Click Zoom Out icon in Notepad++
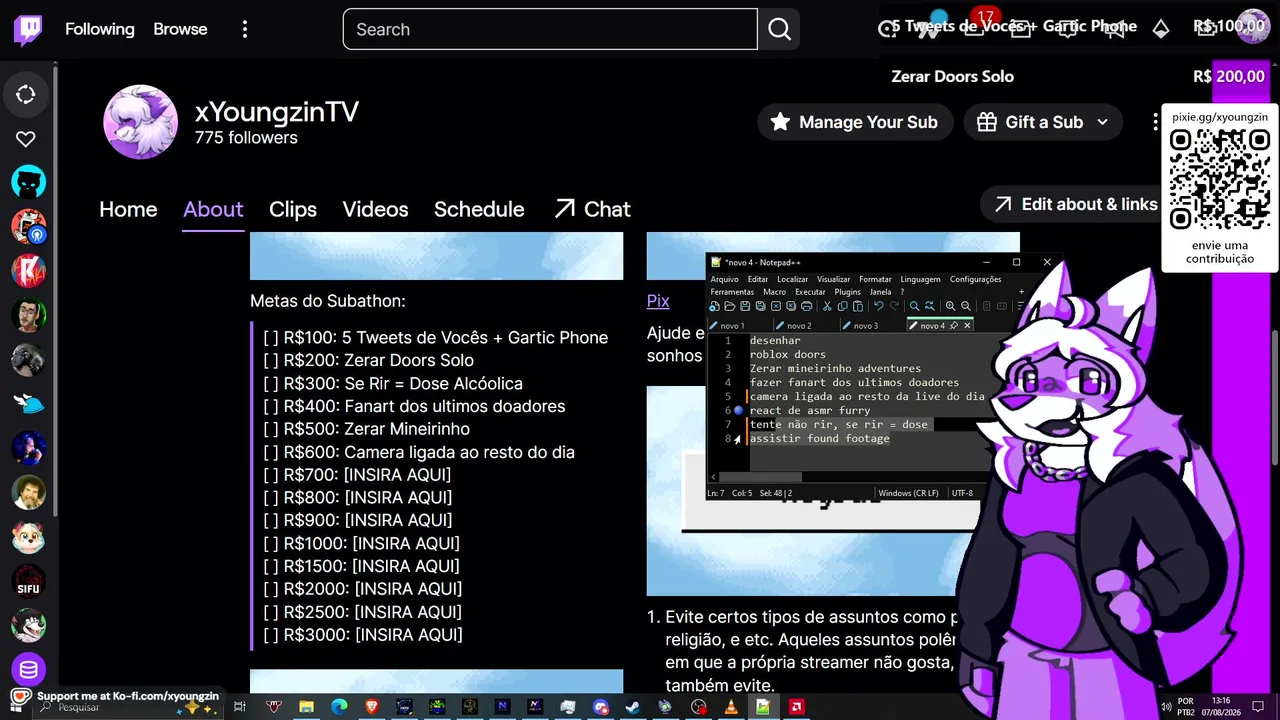Screen dimensions: 1280x720 coord(965,306)
